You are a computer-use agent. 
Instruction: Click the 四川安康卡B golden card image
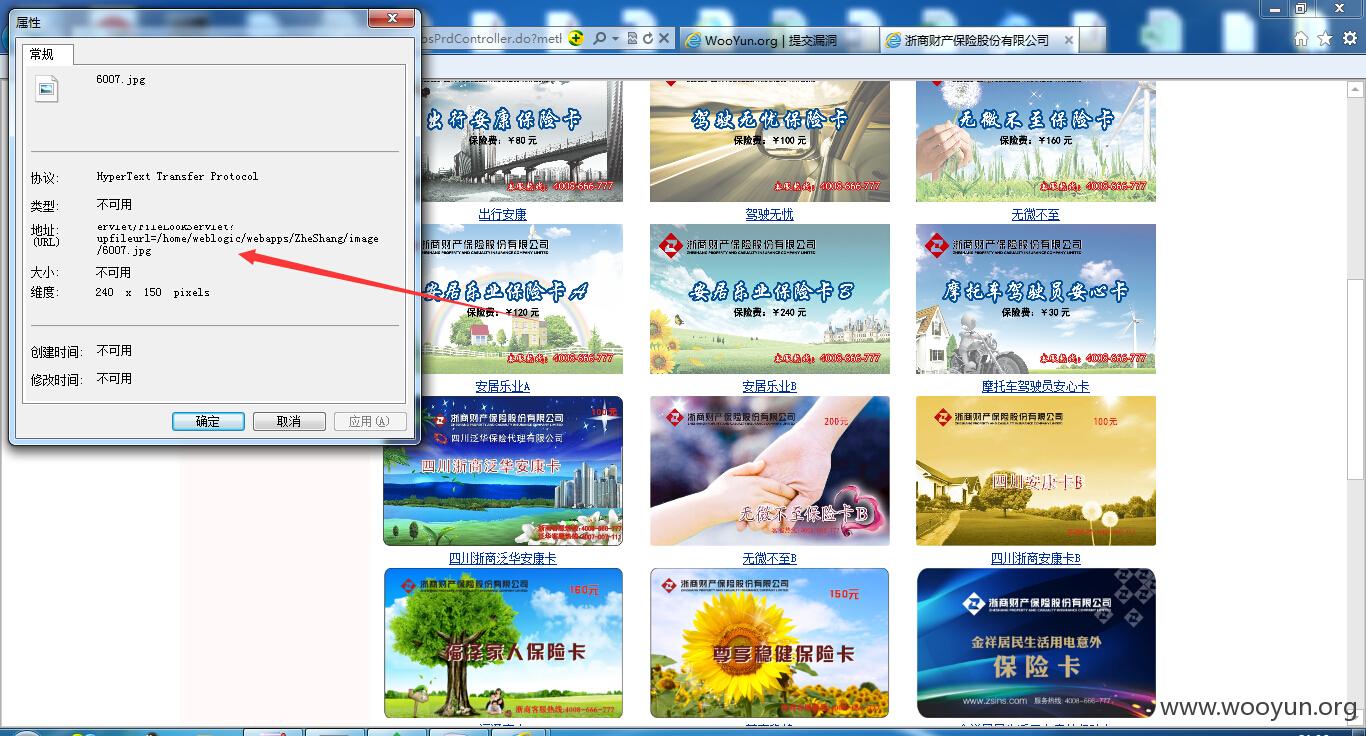[1035, 471]
